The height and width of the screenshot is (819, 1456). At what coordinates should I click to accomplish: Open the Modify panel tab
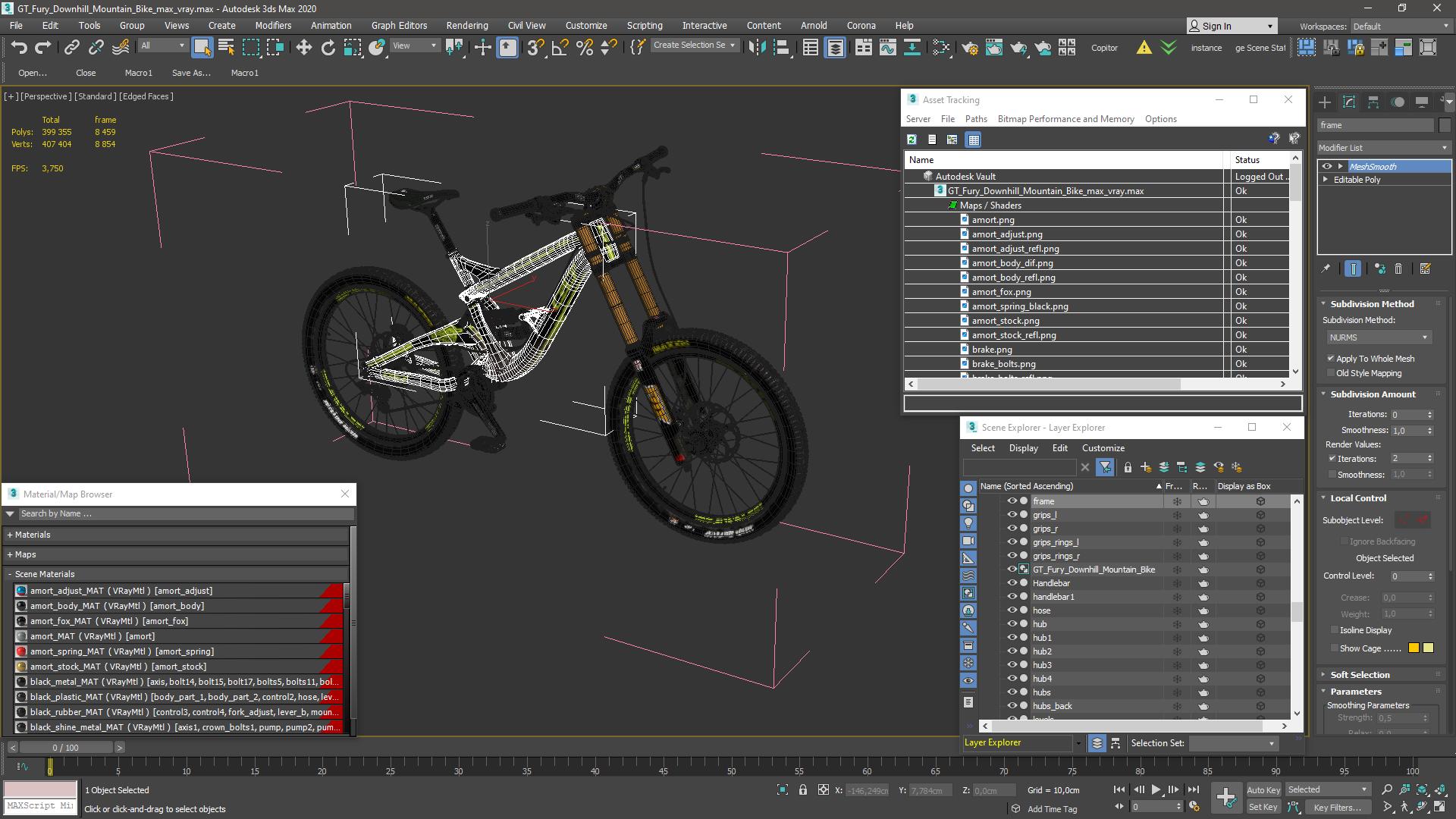point(1349,102)
